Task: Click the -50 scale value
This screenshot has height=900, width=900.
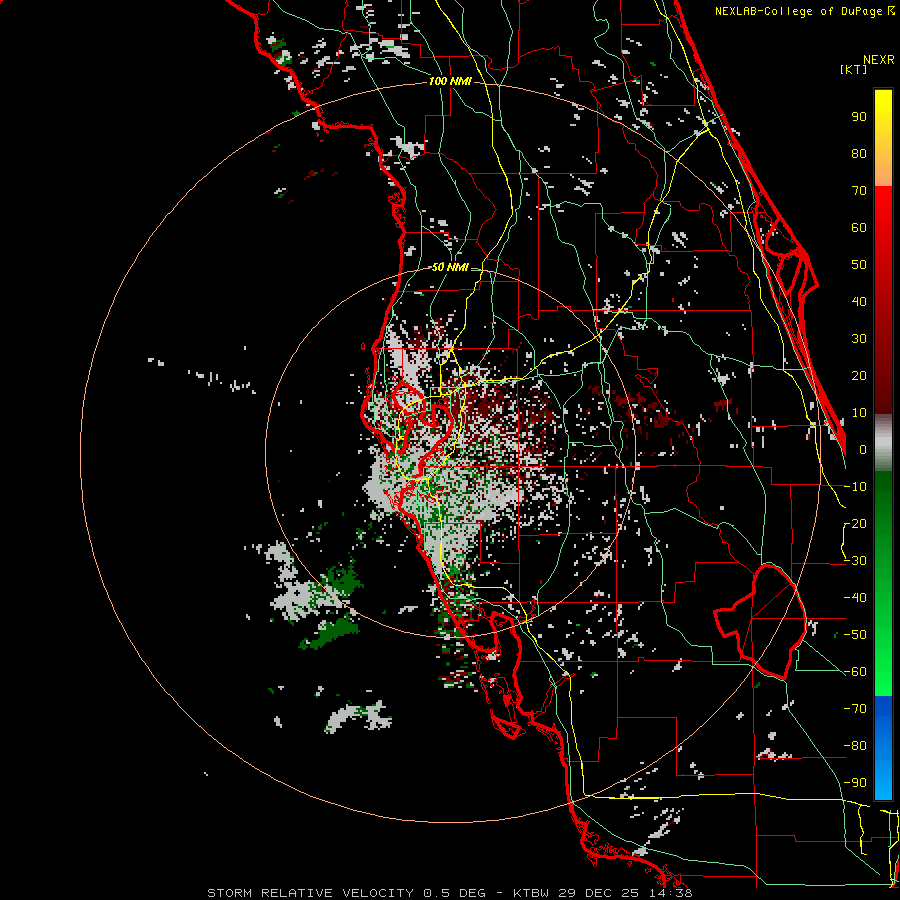Action: coord(855,635)
